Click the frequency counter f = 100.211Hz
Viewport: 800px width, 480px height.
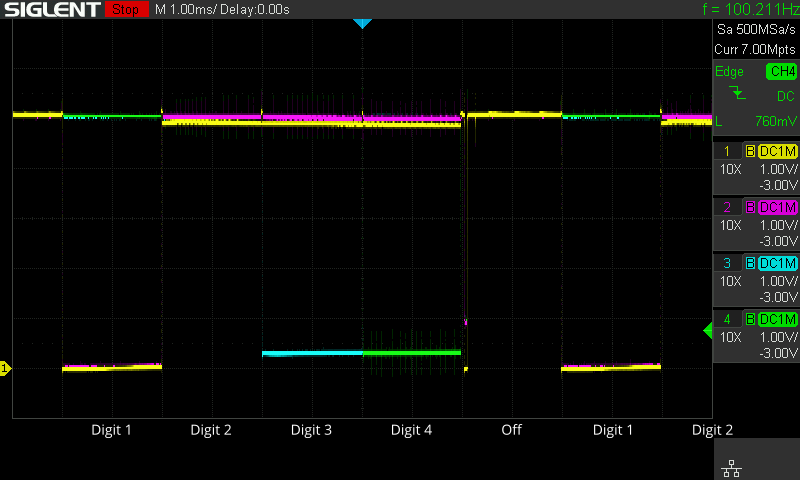[751, 9]
